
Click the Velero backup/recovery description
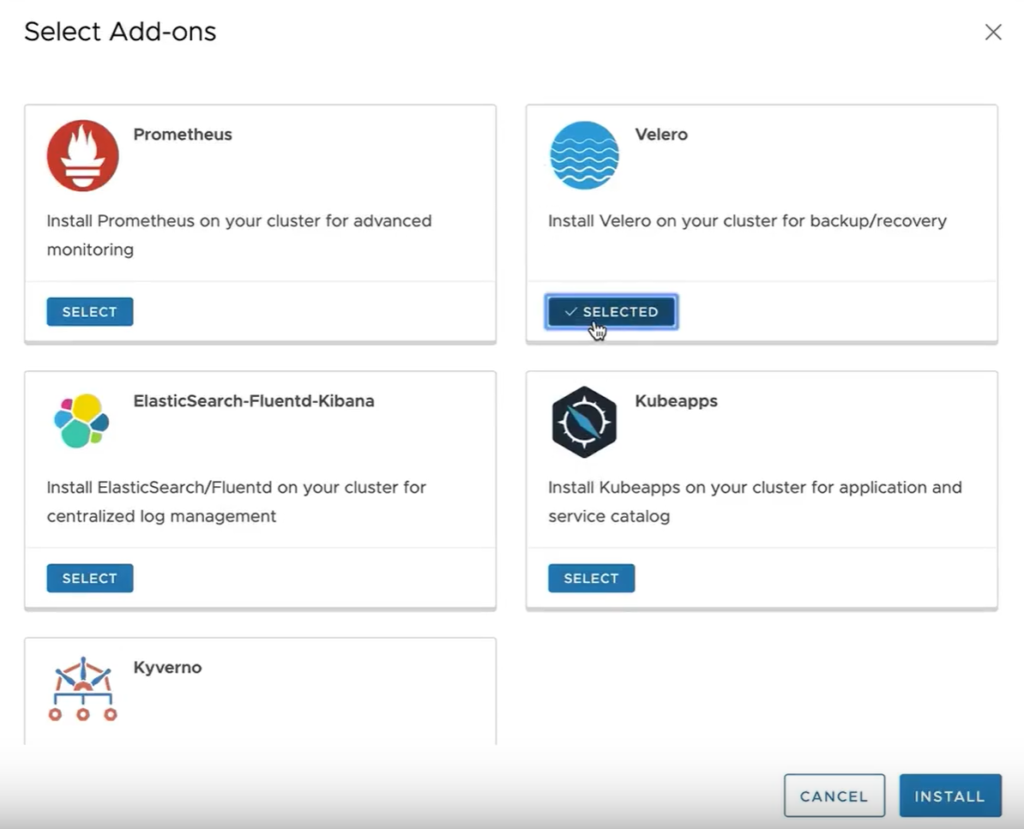(747, 221)
